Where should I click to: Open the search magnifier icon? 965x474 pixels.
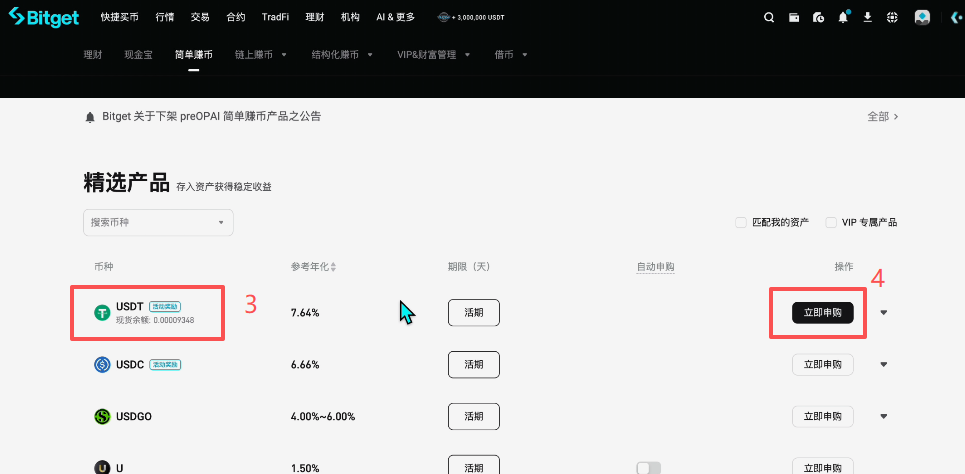pyautogui.click(x=769, y=17)
